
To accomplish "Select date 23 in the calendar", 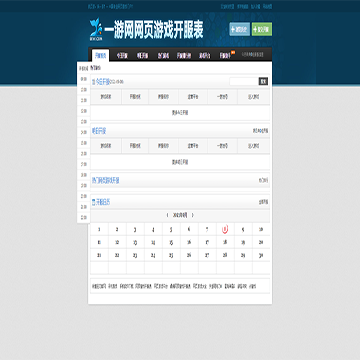I will 135,255.
